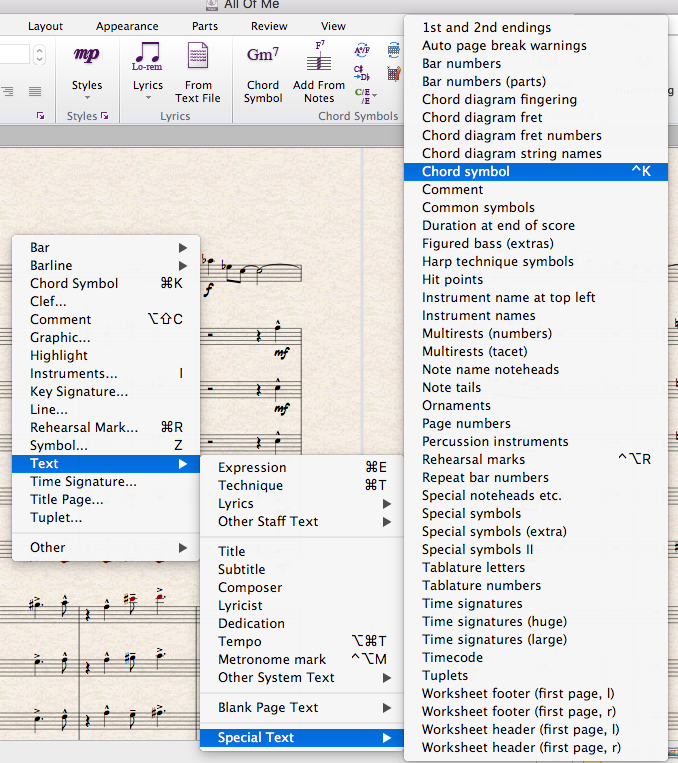Click the justify text alignment icon
Screen dimensions: 678x763
pos(35,91)
